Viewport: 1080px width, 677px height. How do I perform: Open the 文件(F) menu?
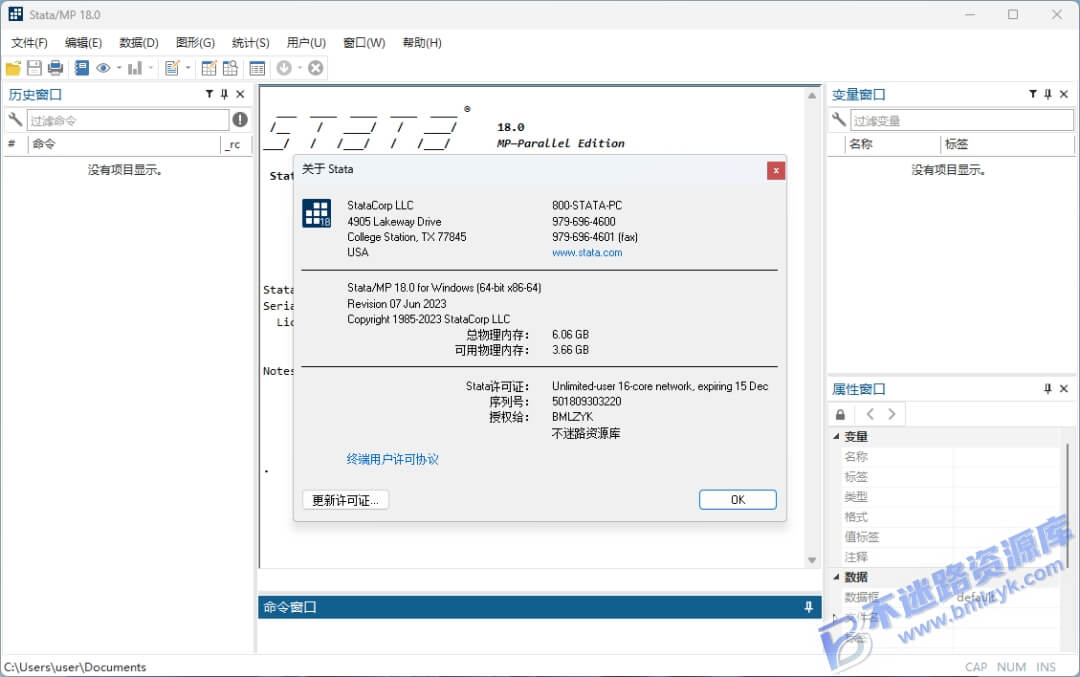pyautogui.click(x=30, y=43)
